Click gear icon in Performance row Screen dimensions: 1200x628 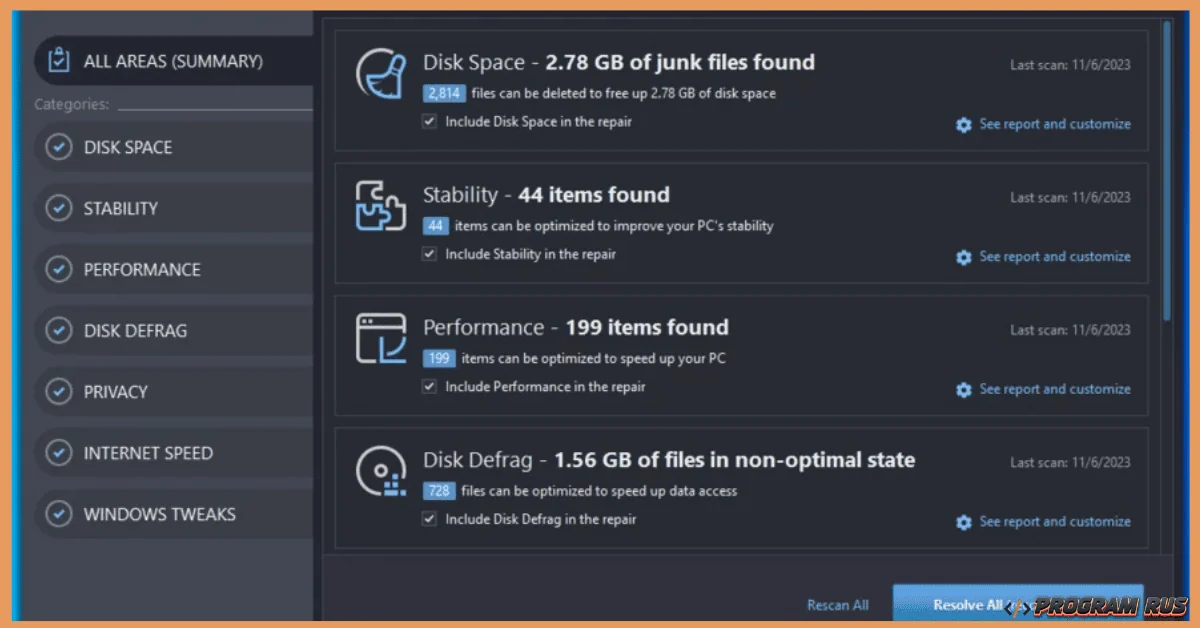point(963,390)
